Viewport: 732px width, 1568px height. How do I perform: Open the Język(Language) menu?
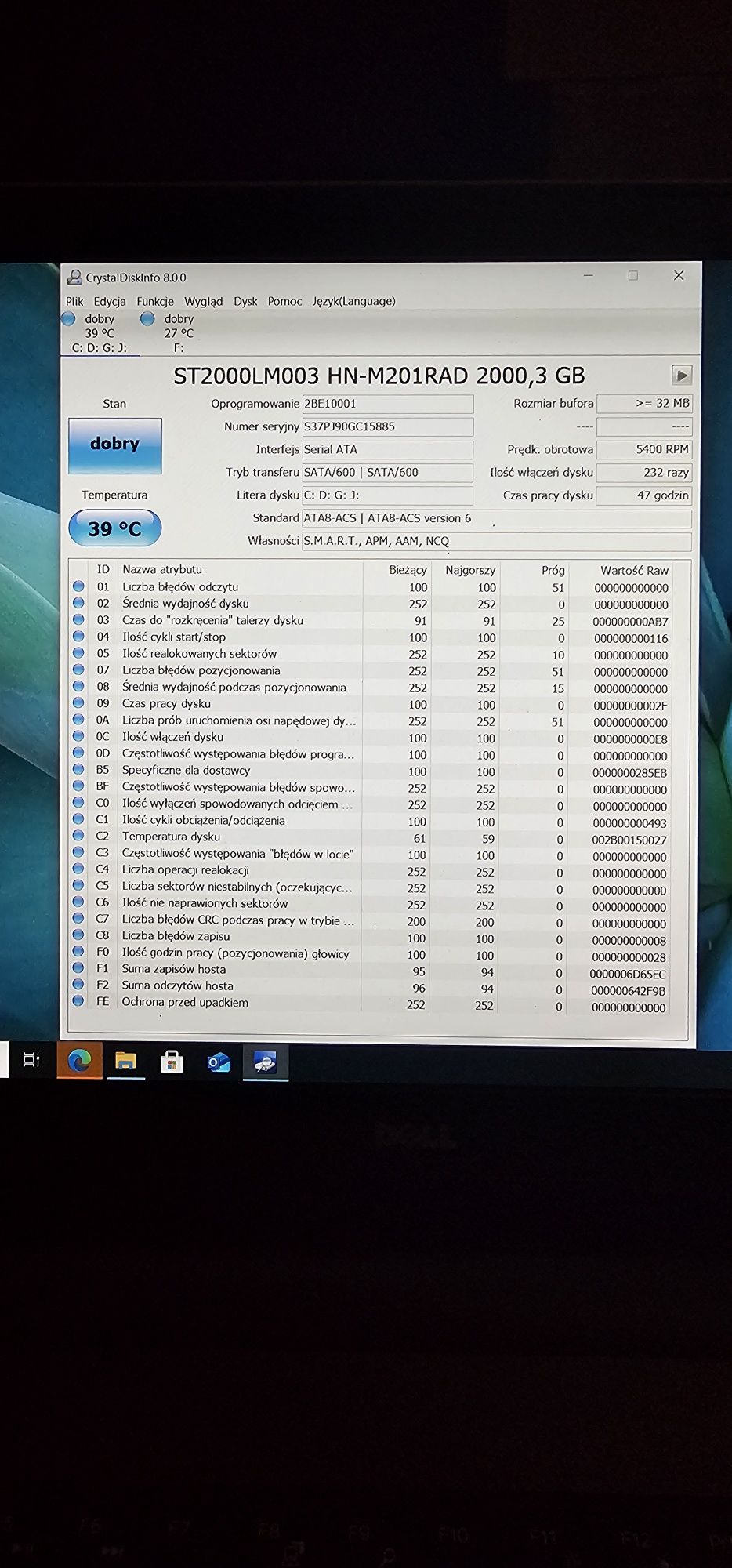354,301
